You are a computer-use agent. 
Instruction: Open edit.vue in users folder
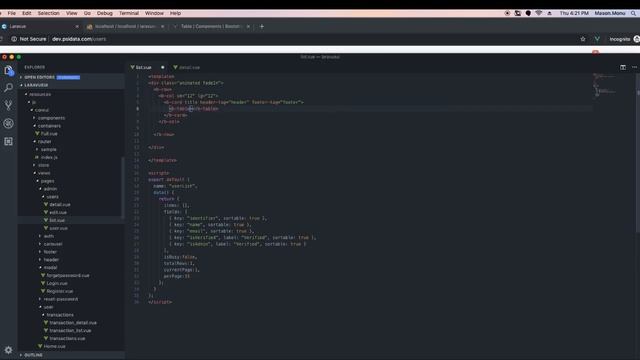[58, 212]
